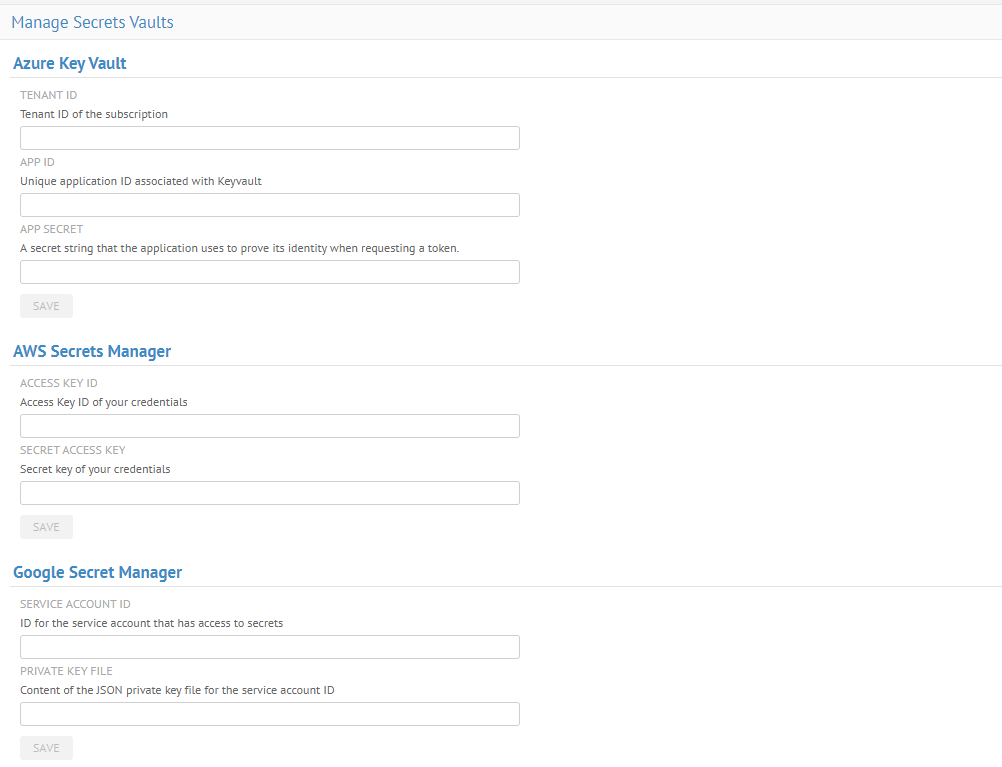Click 'ID for the service account' description

pos(151,624)
